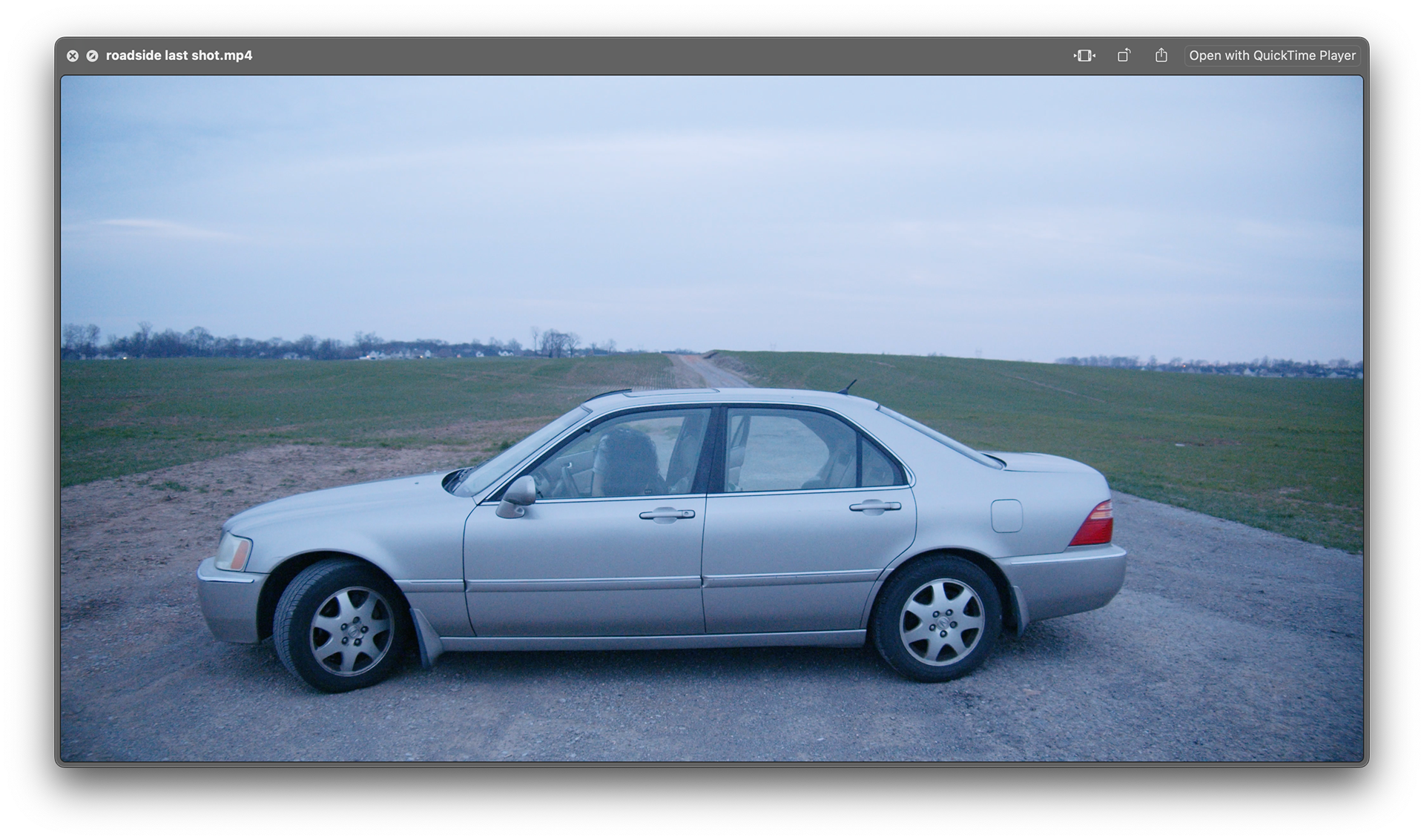
Task: Open the Share menu icon
Action: (1161, 56)
